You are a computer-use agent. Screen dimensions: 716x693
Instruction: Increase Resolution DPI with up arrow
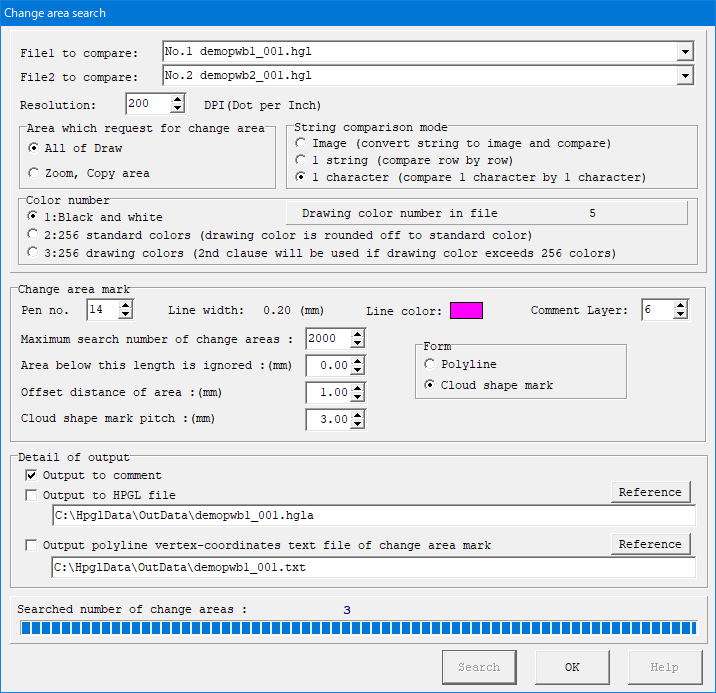[177, 99]
